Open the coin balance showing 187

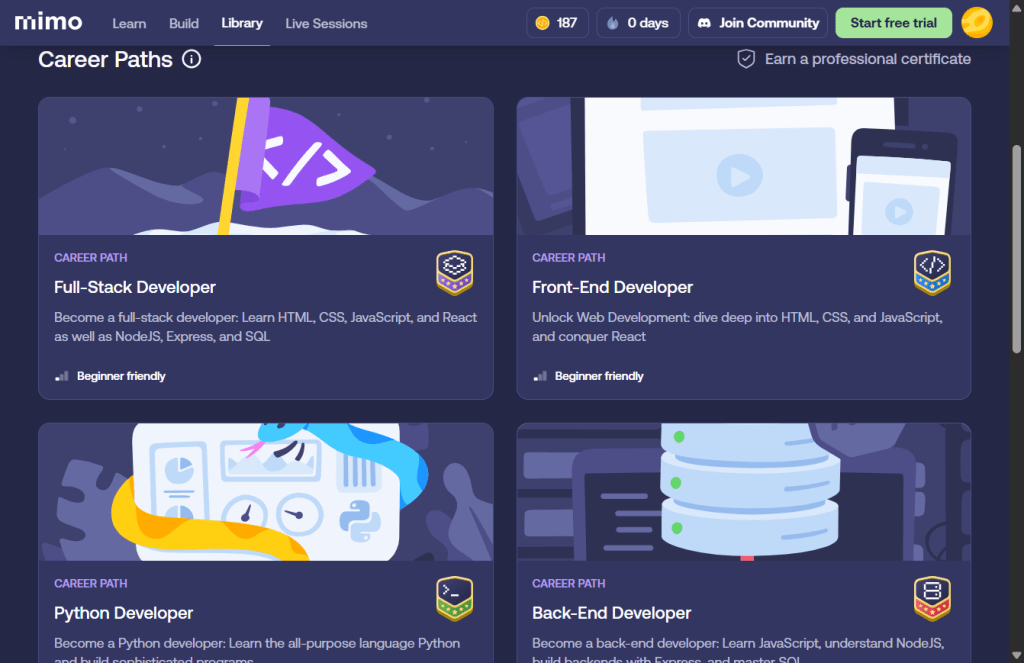[x=557, y=23]
